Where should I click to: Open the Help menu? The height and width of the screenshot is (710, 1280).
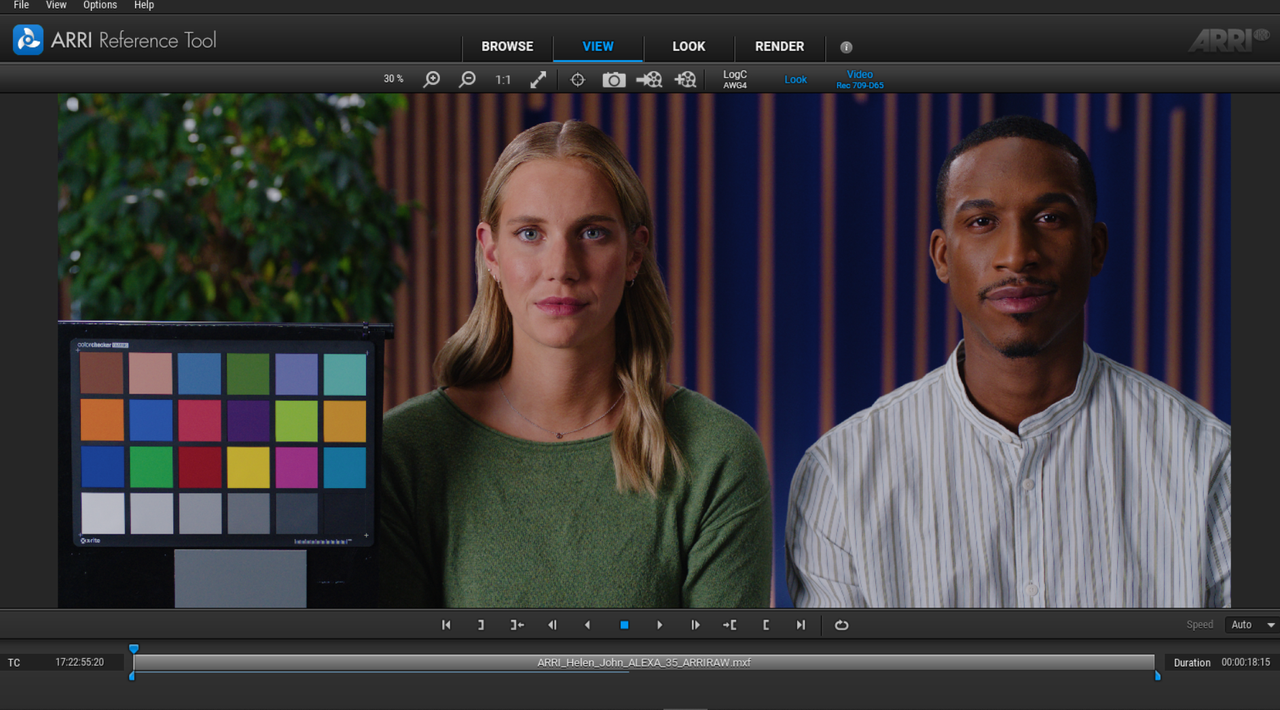(144, 5)
